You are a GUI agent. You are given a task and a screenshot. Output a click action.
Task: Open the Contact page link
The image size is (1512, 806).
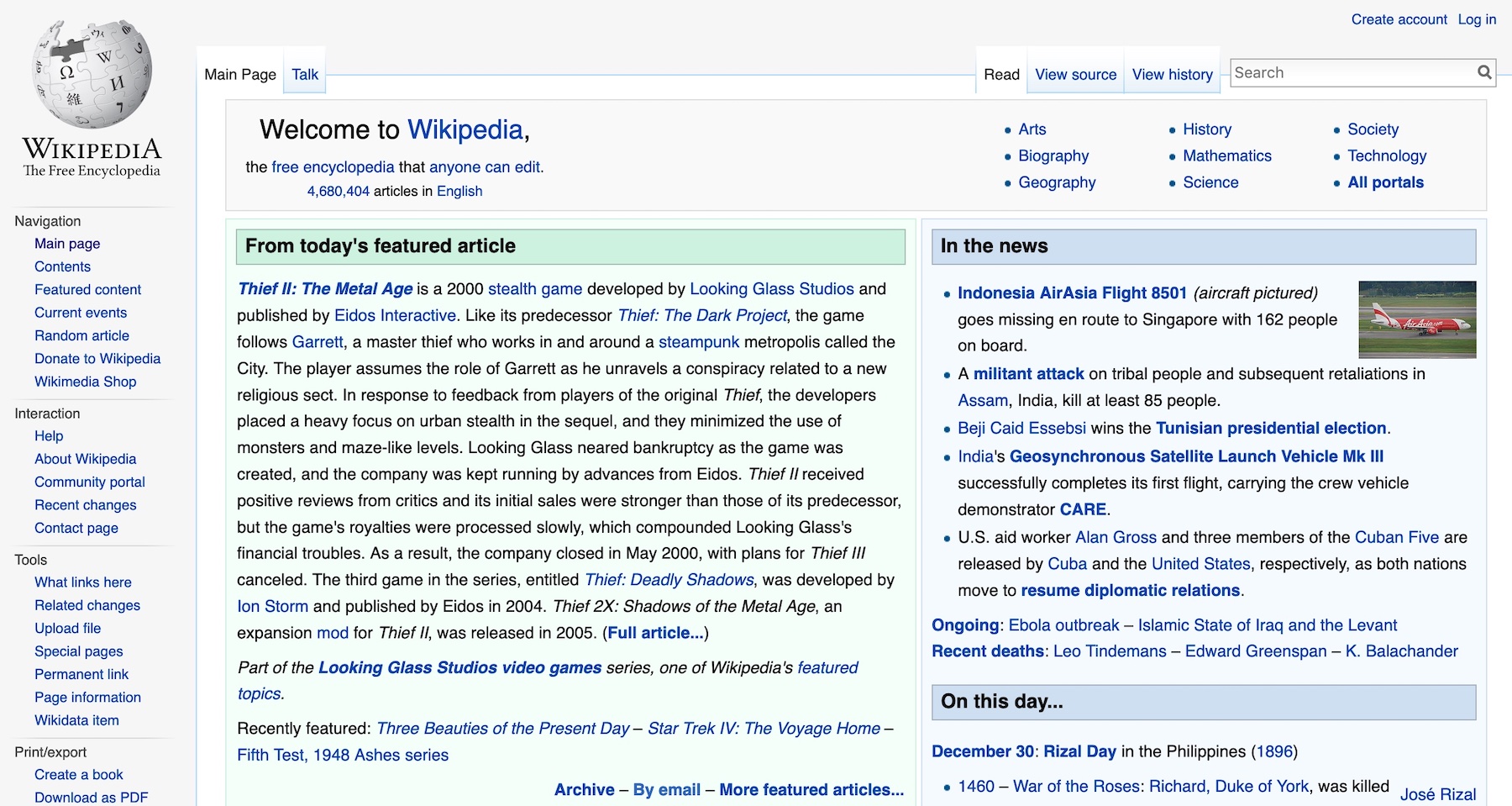[76, 529]
